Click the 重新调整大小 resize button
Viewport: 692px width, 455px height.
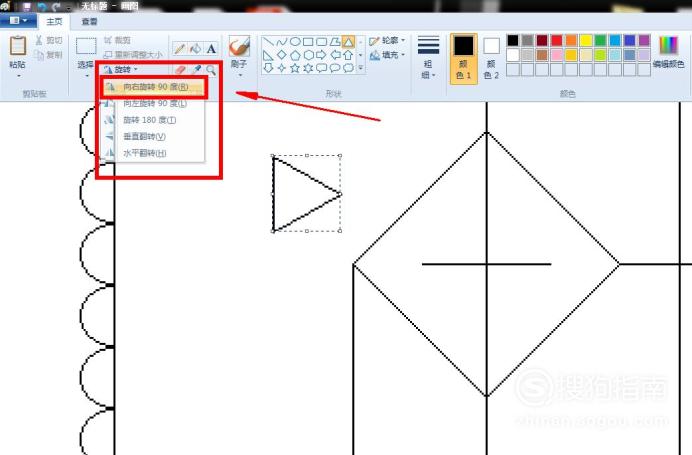pyautogui.click(x=133, y=55)
